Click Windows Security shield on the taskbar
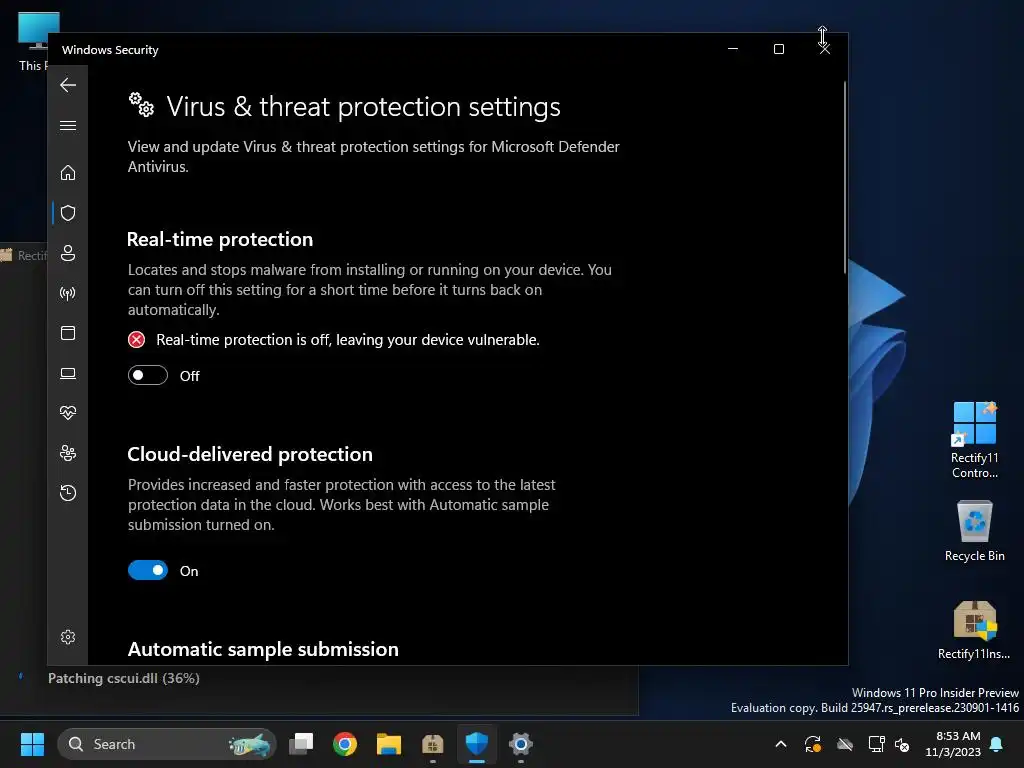The height and width of the screenshot is (768, 1024). click(477, 744)
